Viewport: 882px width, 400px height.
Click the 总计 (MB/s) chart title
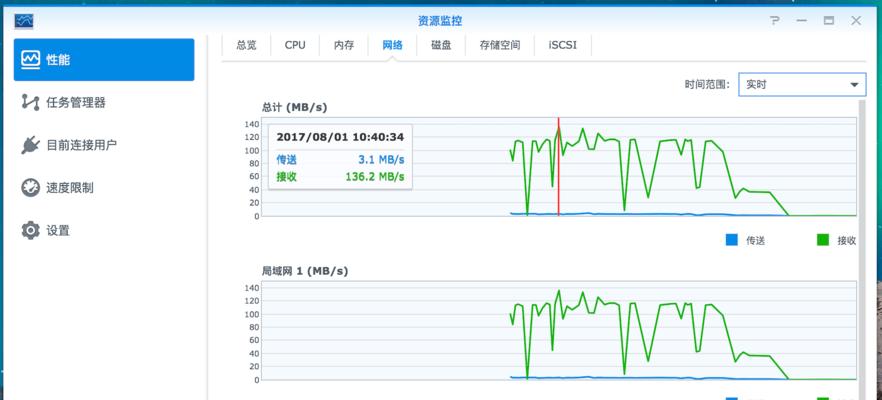(x=294, y=107)
